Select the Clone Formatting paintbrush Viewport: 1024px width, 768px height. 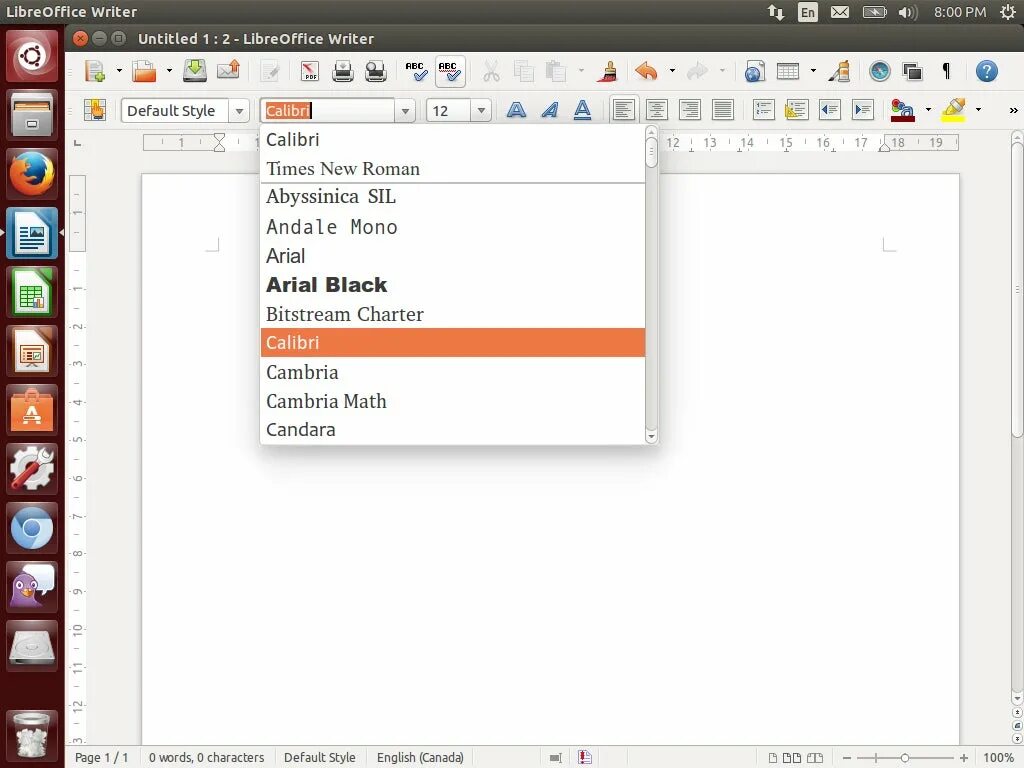[x=608, y=71]
